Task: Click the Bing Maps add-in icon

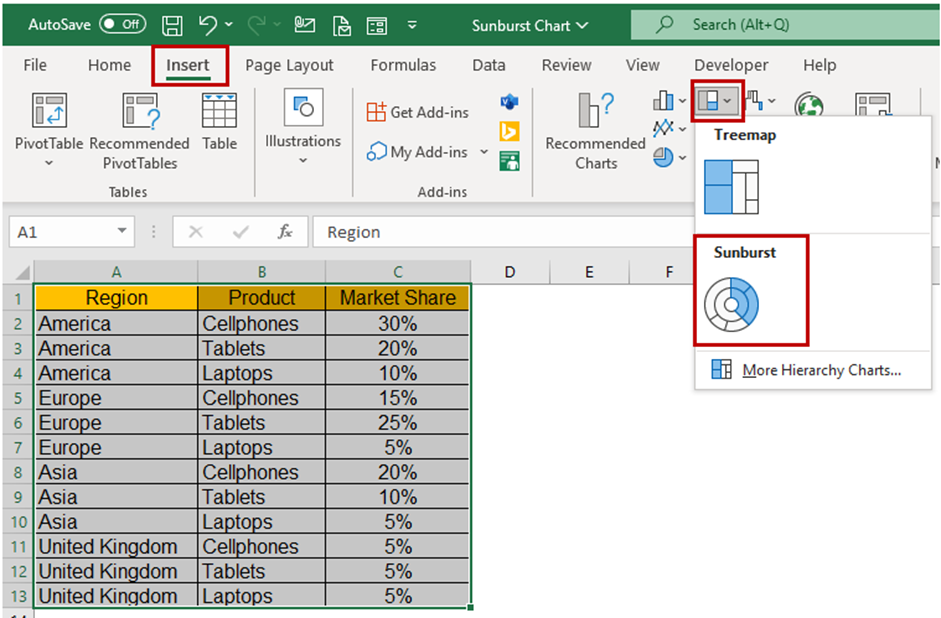Action: click(x=510, y=131)
